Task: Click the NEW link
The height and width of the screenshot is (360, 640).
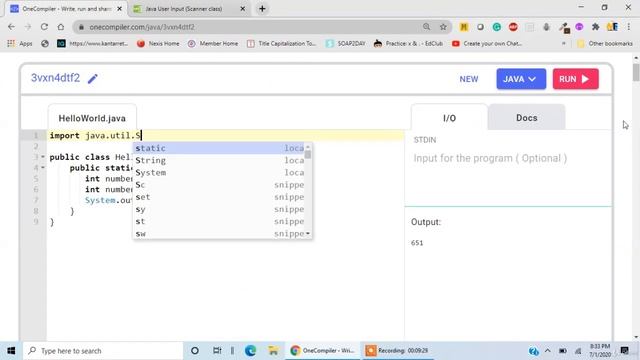Action: [x=469, y=79]
